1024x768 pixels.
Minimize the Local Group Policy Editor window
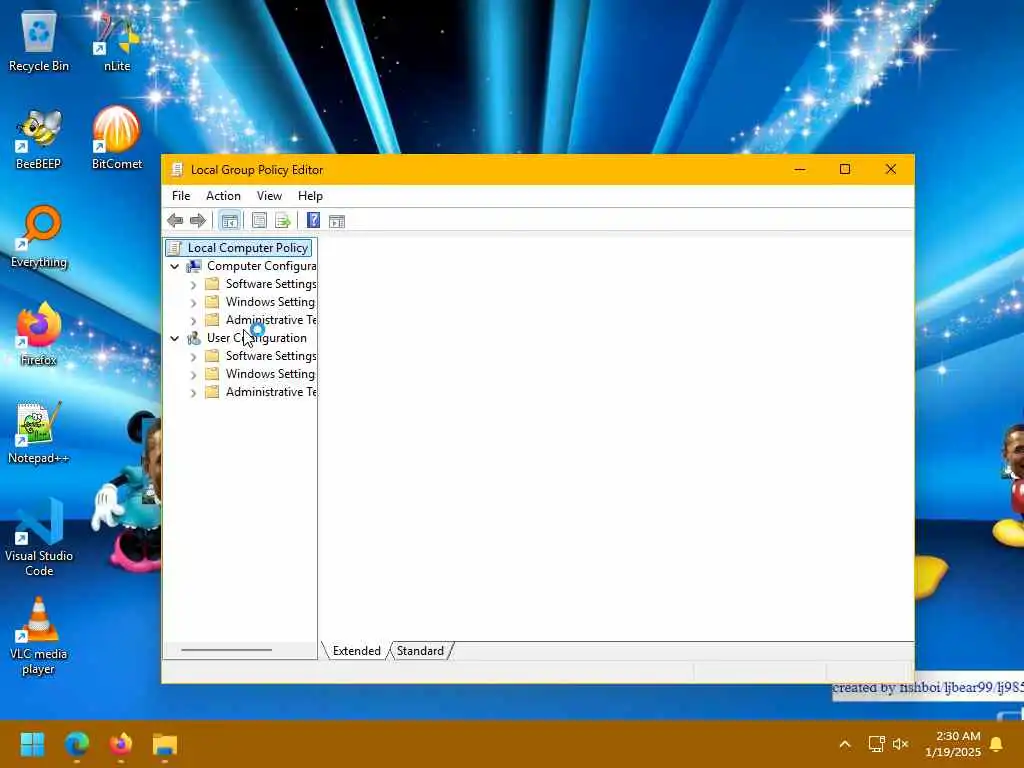pyautogui.click(x=799, y=169)
